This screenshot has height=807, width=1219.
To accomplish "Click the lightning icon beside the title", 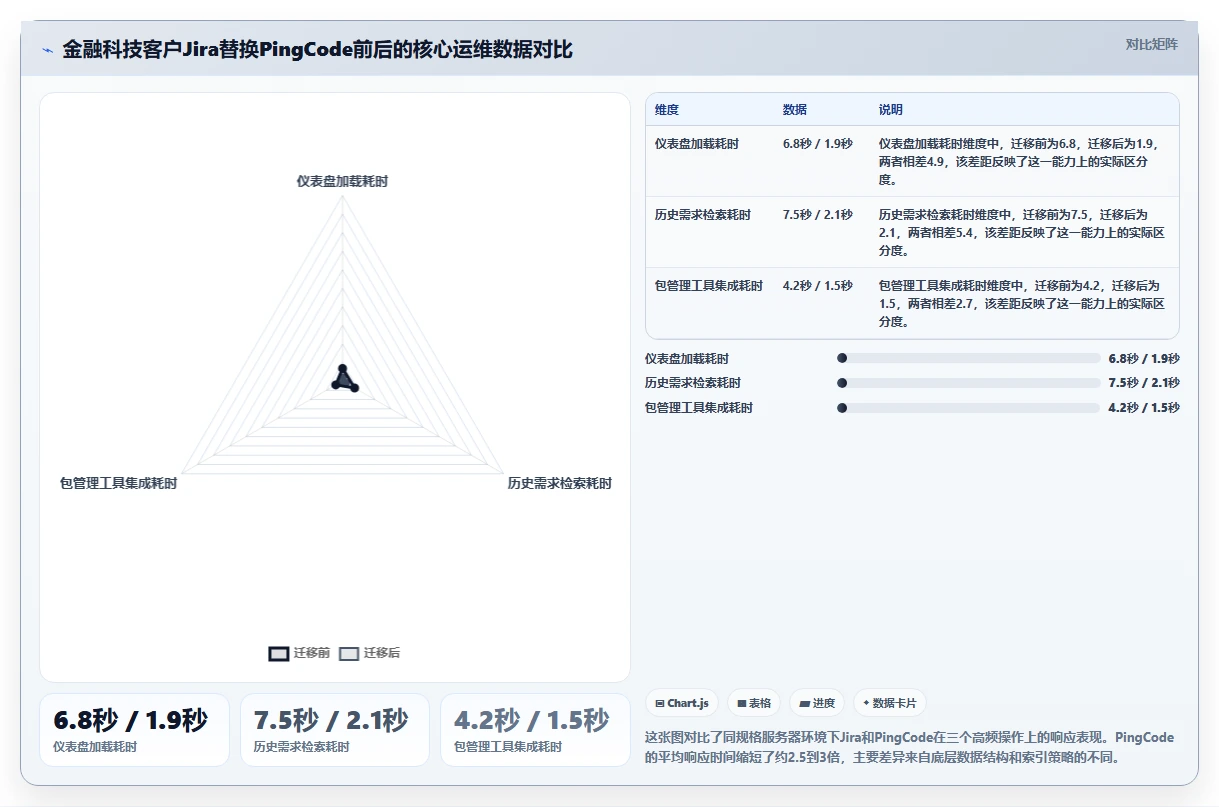I will (48, 50).
